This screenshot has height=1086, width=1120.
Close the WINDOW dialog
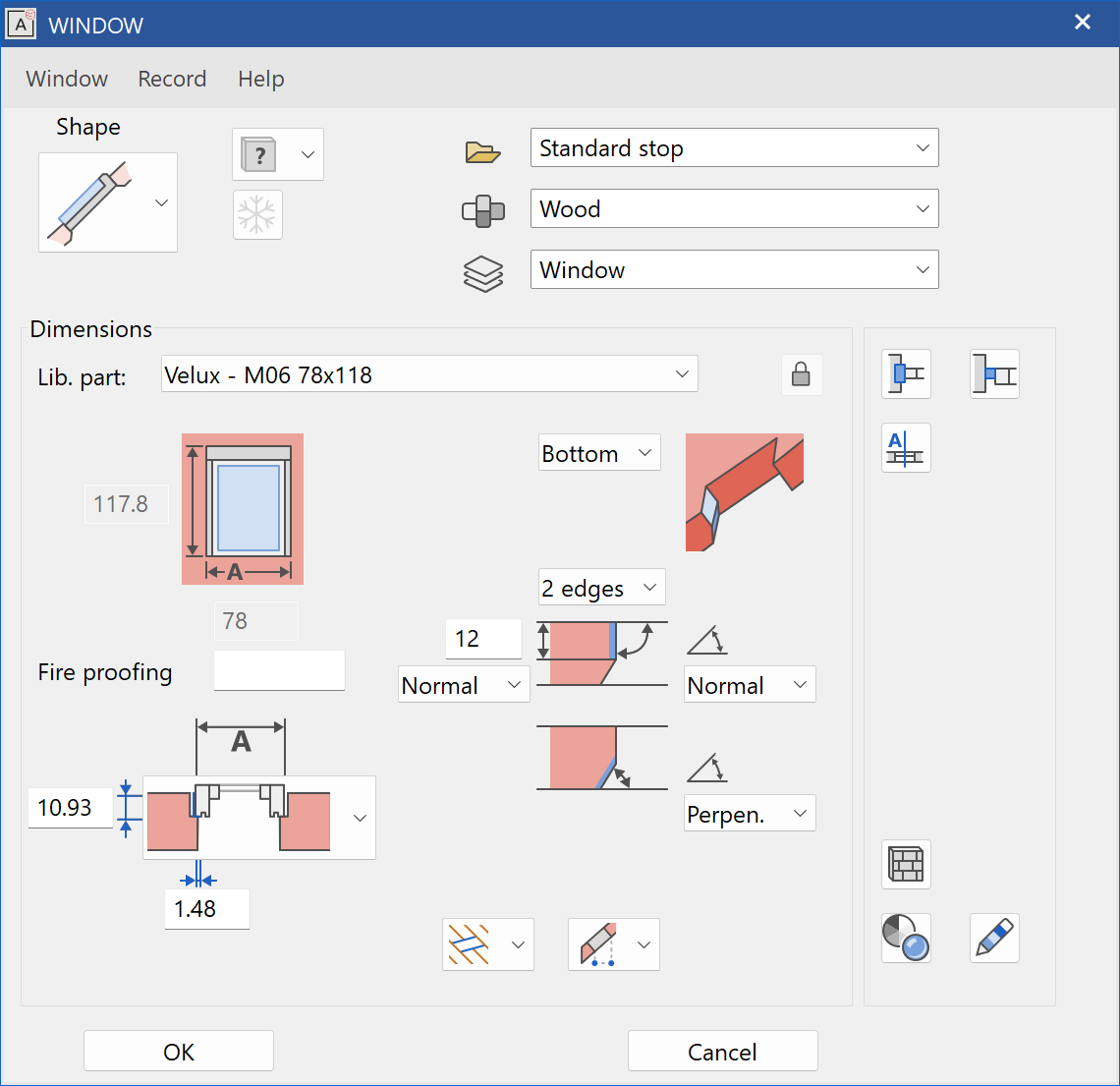tap(1082, 23)
